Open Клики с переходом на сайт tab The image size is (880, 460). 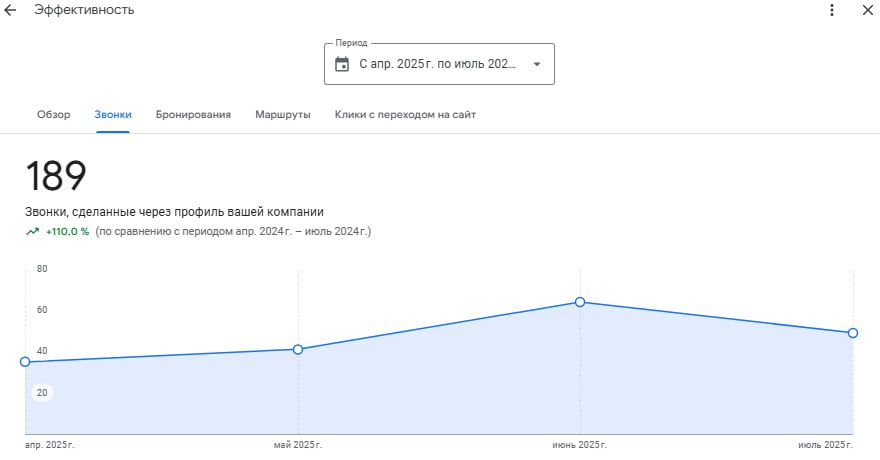(405, 115)
